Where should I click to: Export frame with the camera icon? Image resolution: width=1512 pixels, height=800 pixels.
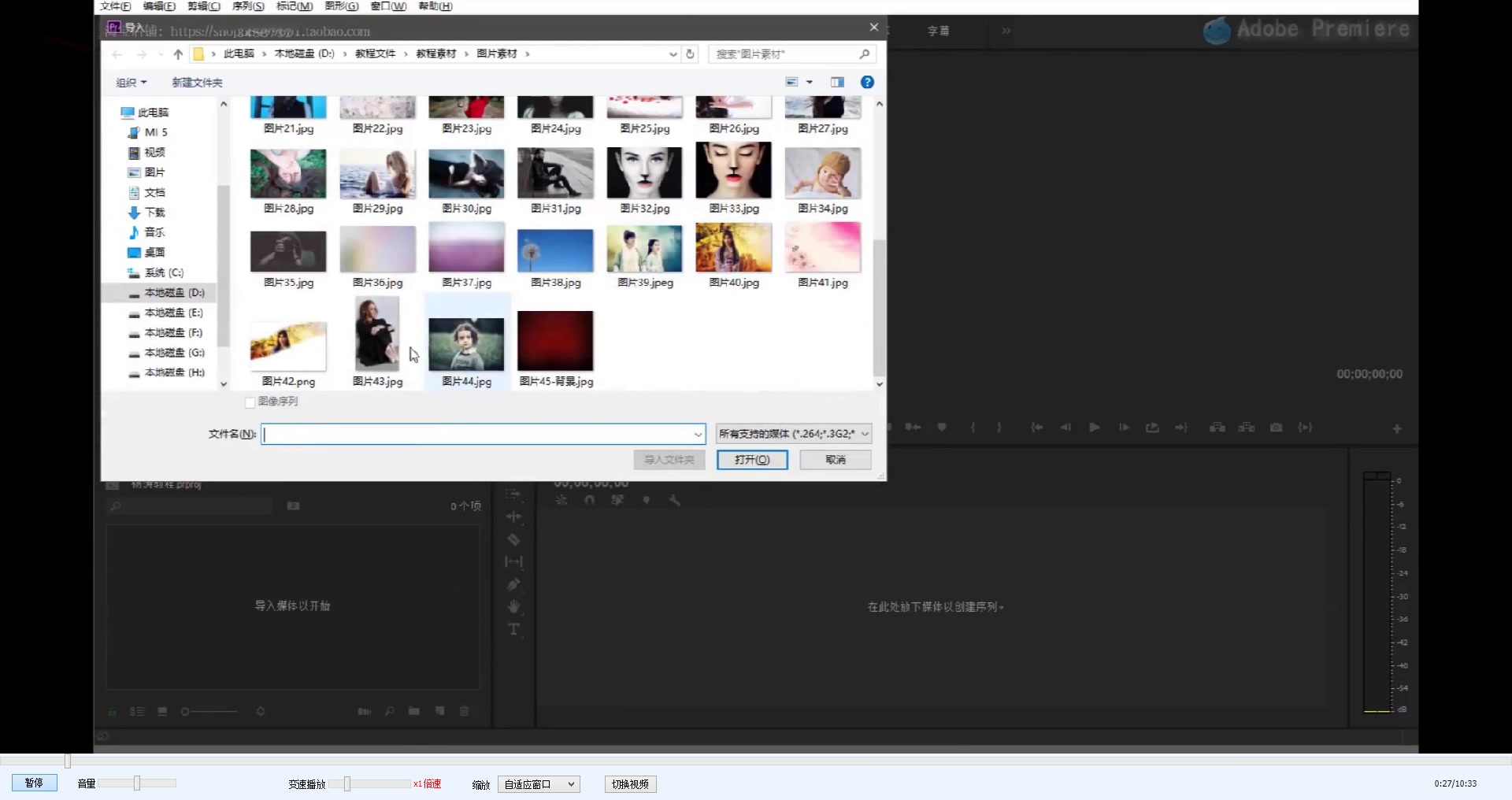point(1277,427)
